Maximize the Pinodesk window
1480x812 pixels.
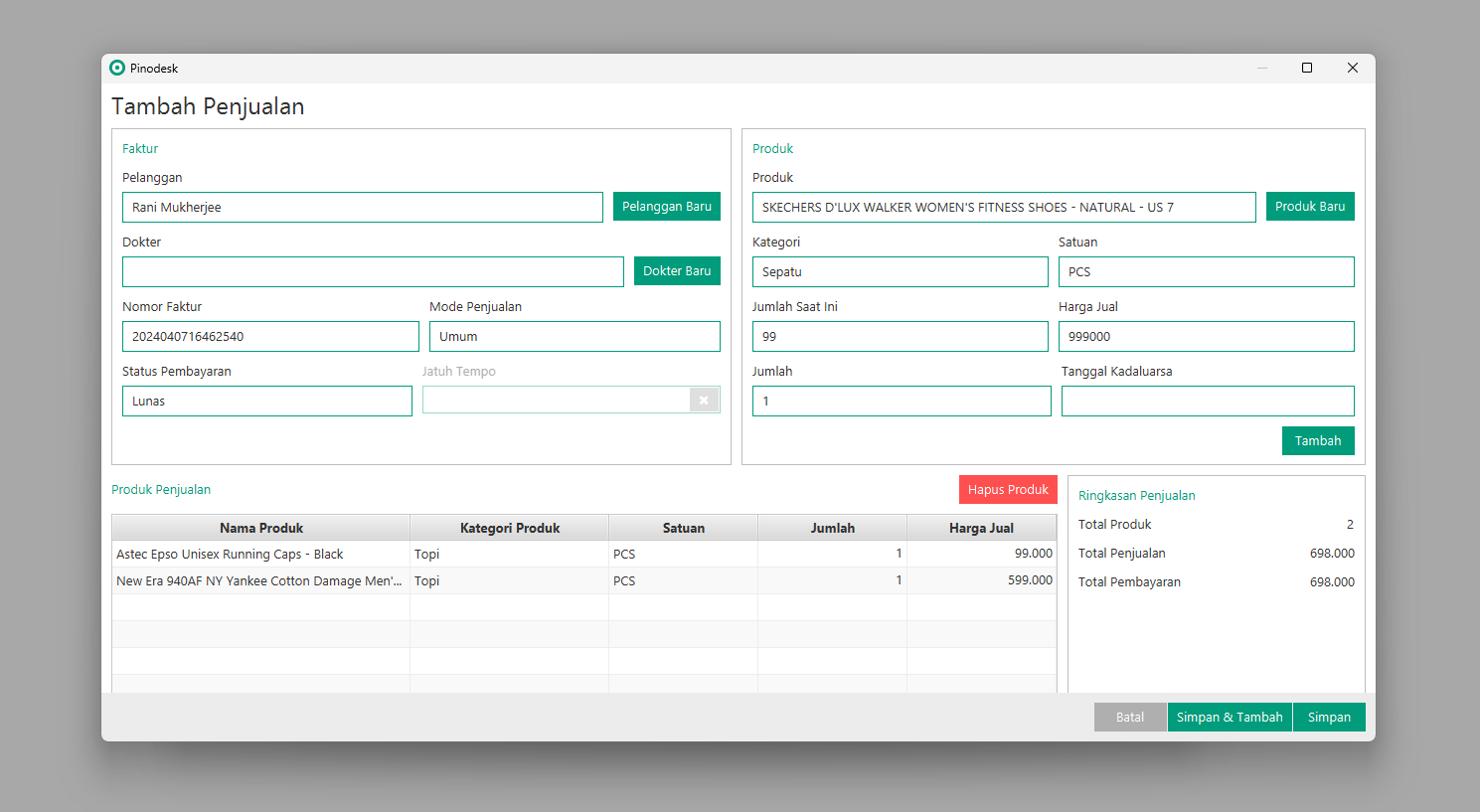click(1307, 68)
